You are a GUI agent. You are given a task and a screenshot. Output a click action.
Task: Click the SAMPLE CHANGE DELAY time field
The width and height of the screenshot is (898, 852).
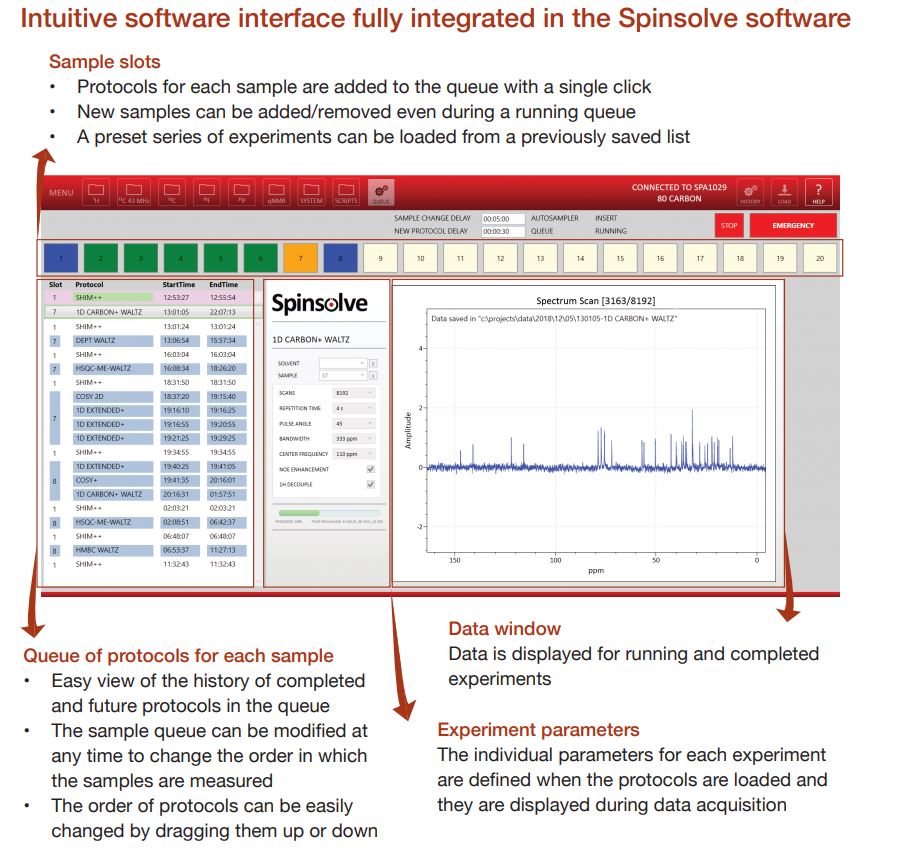coord(503,219)
